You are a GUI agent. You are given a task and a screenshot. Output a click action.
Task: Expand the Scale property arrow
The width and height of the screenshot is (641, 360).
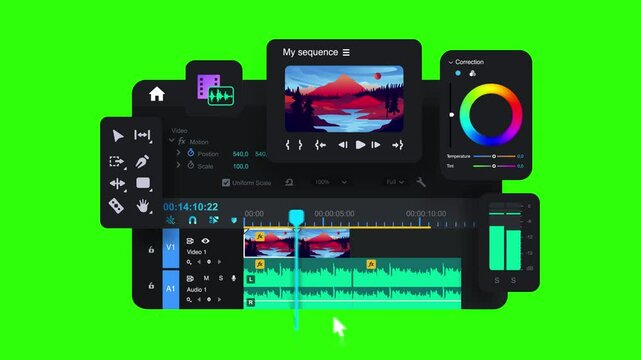(178, 165)
